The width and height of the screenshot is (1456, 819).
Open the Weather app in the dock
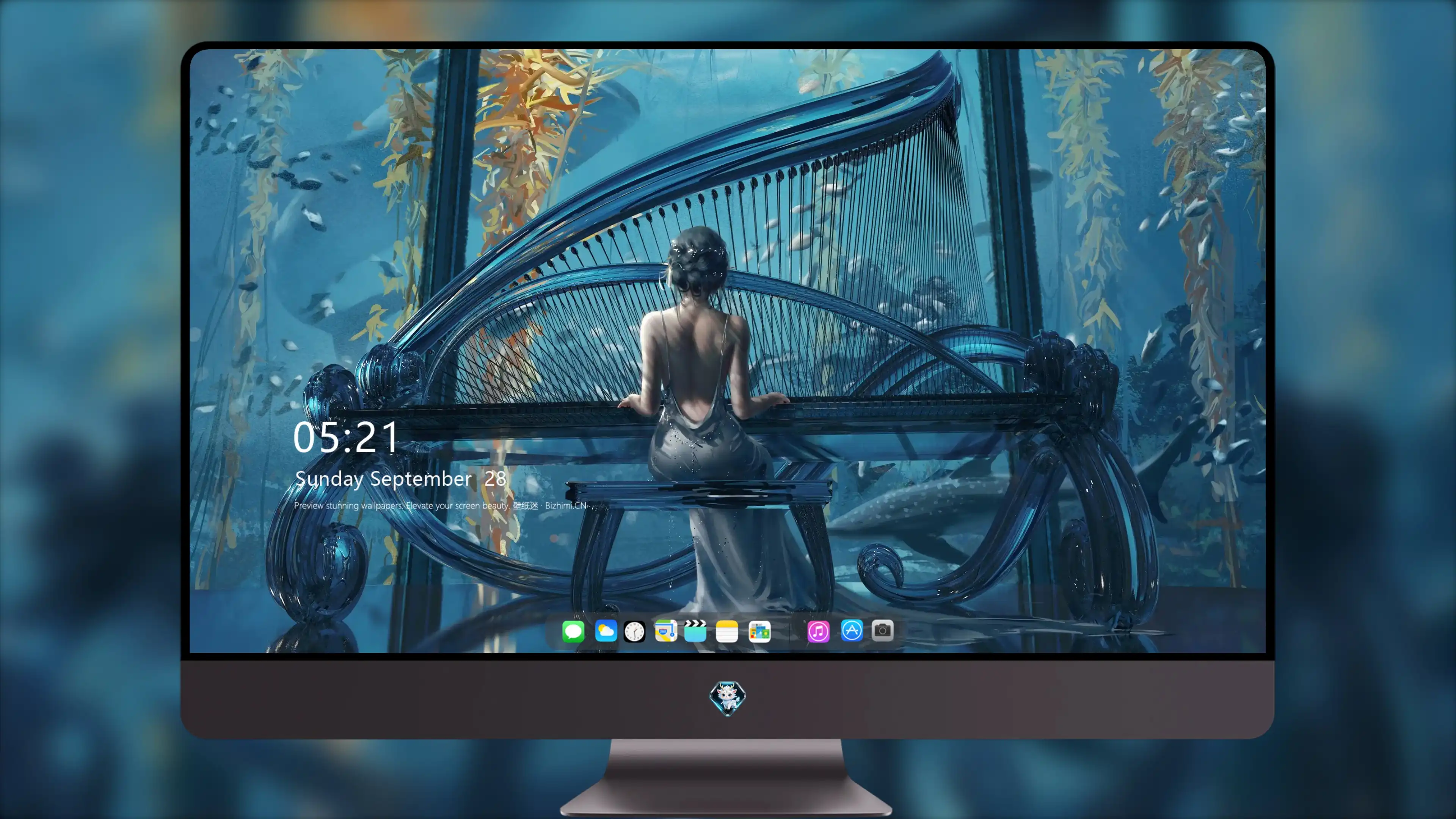pyautogui.click(x=606, y=631)
